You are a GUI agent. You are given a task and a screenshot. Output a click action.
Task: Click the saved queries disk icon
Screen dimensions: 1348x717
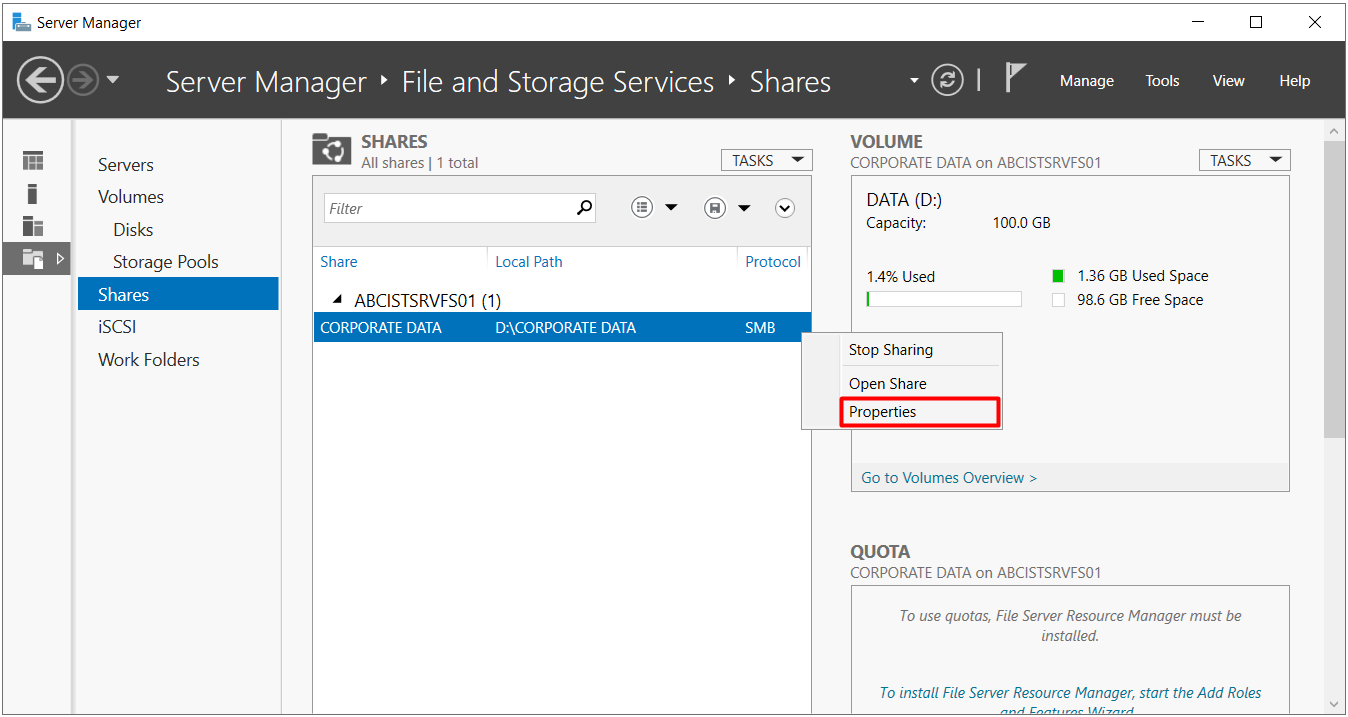click(x=714, y=208)
